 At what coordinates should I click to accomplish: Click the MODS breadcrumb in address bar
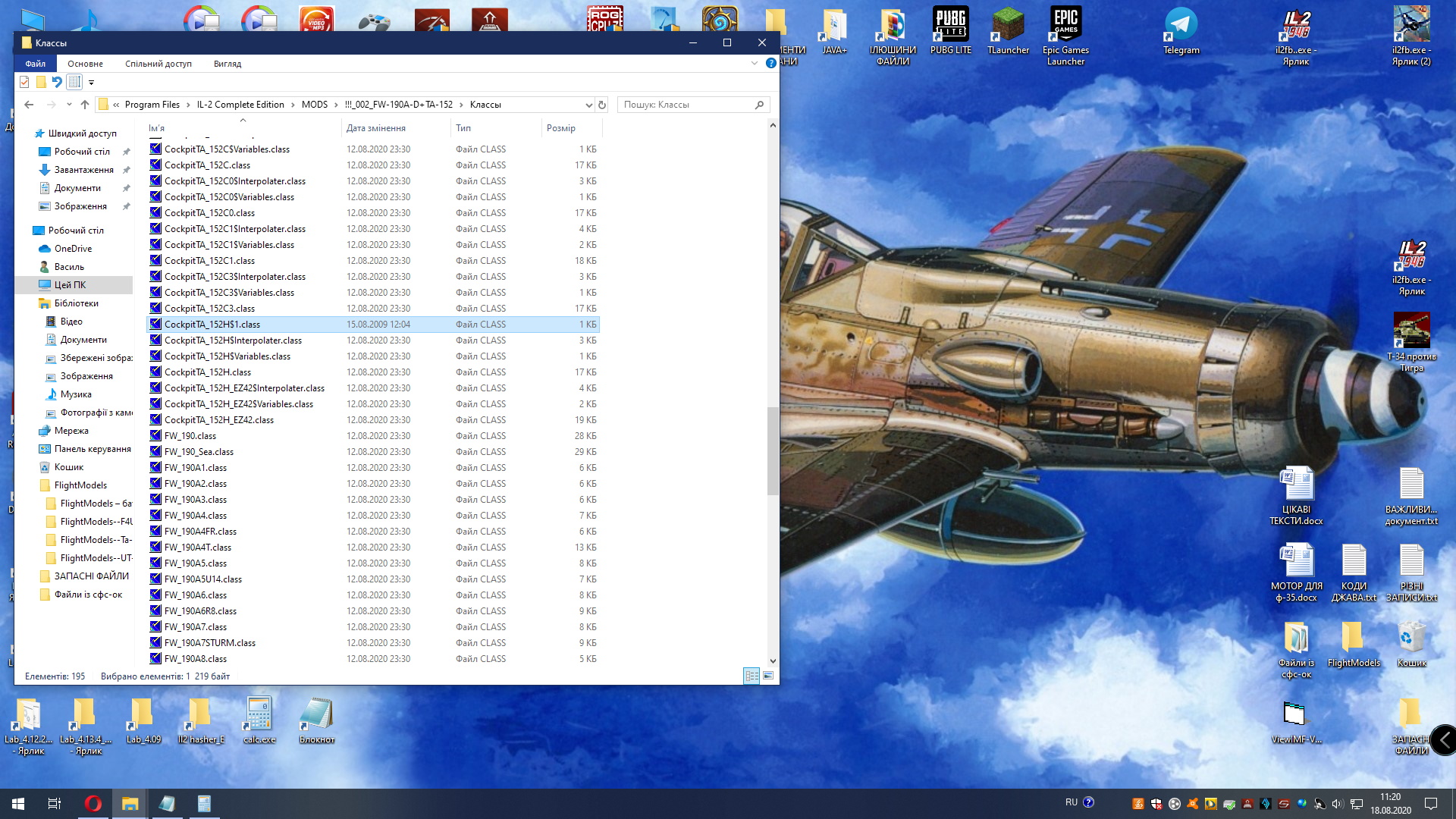[314, 105]
